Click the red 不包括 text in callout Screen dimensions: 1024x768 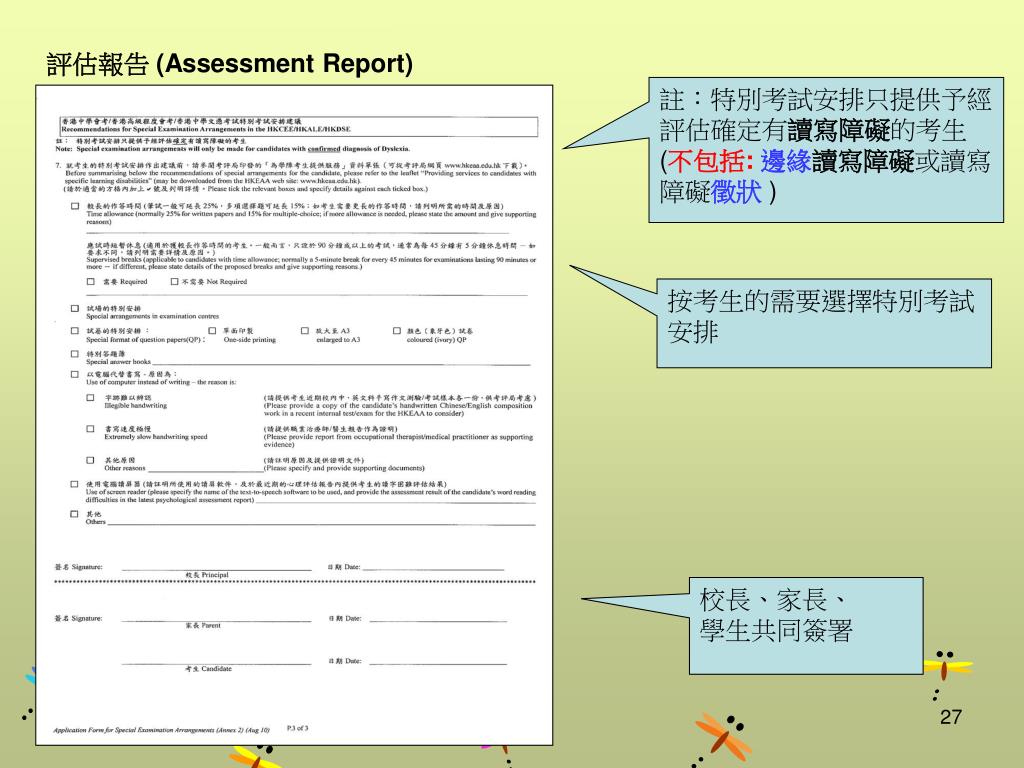click(710, 161)
